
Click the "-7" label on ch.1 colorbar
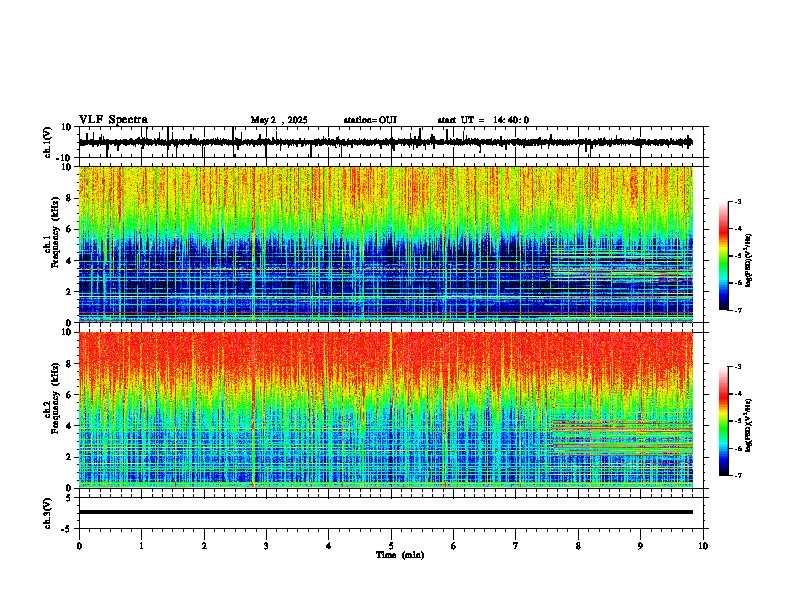click(x=738, y=310)
